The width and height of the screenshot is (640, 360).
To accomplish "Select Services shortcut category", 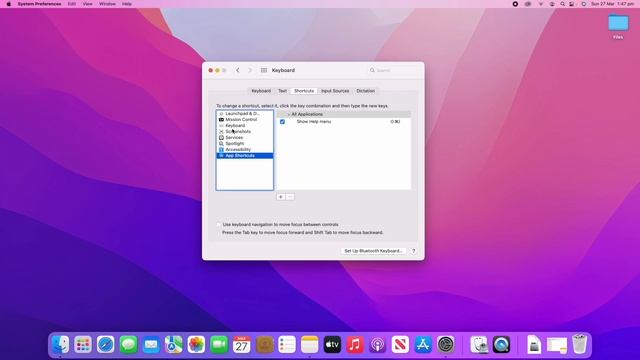I will pyautogui.click(x=245, y=138).
